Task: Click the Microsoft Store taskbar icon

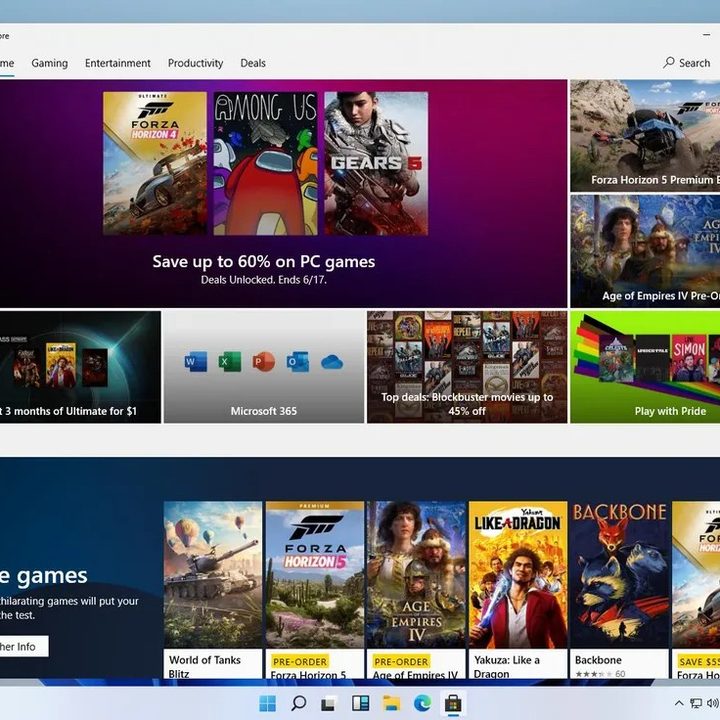Action: [x=453, y=703]
